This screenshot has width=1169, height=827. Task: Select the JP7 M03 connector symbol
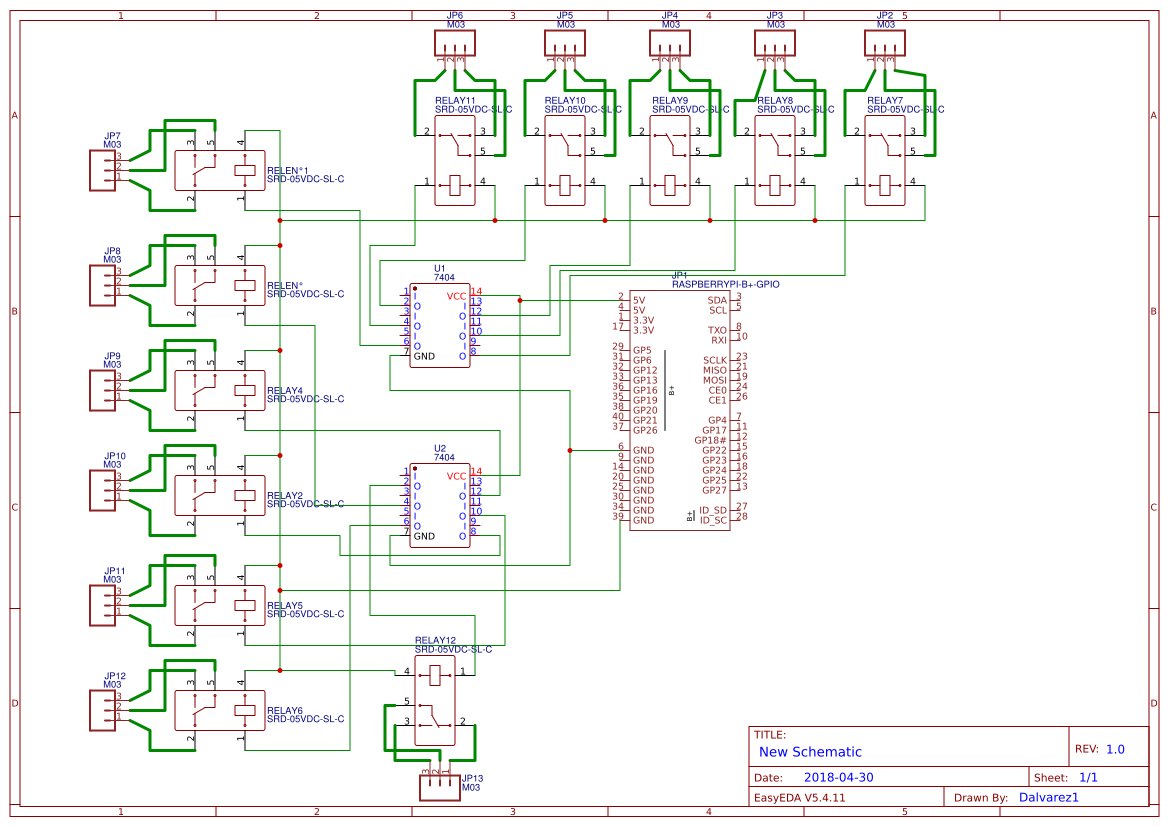pyautogui.click(x=103, y=168)
